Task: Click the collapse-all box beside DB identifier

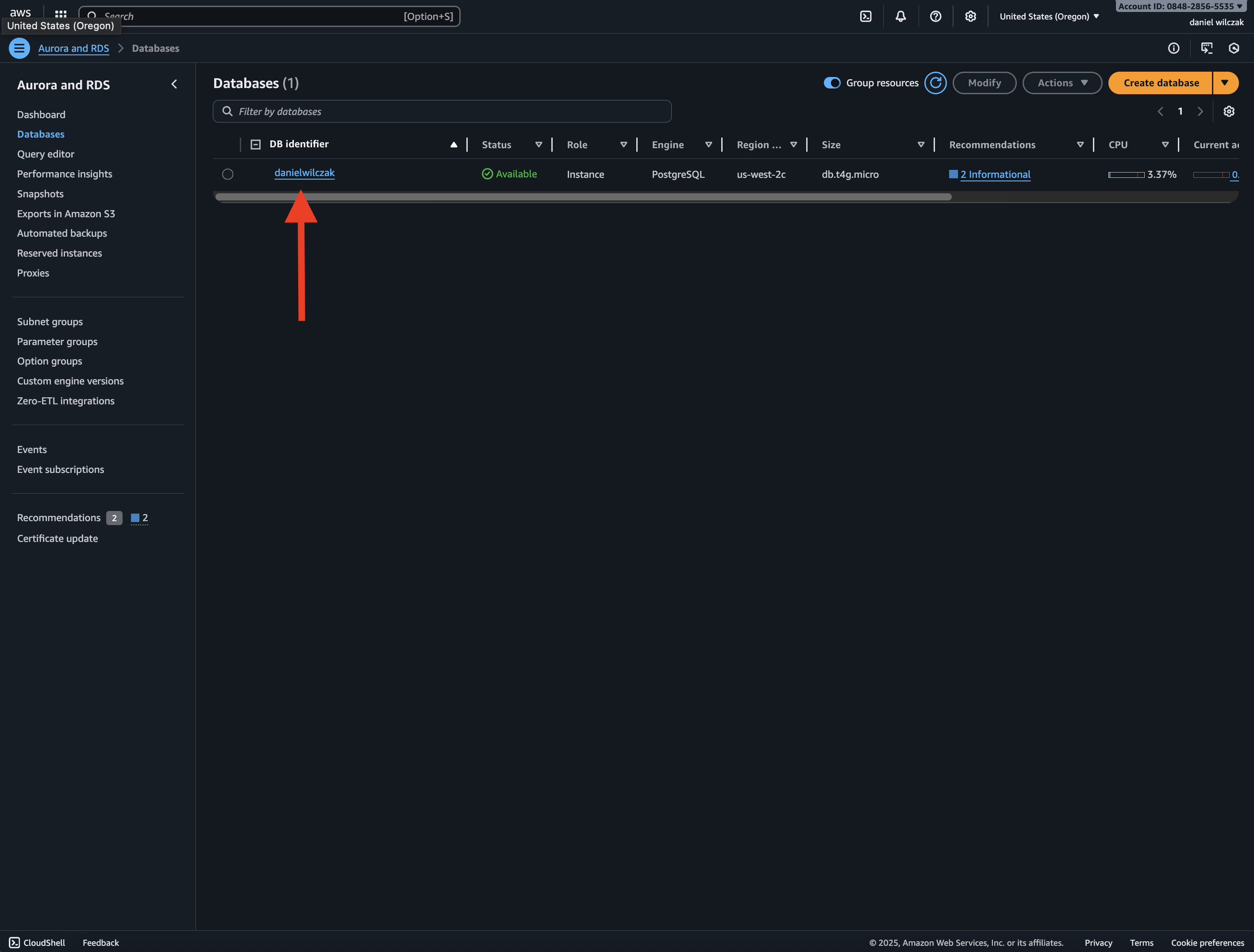Action: (256, 145)
